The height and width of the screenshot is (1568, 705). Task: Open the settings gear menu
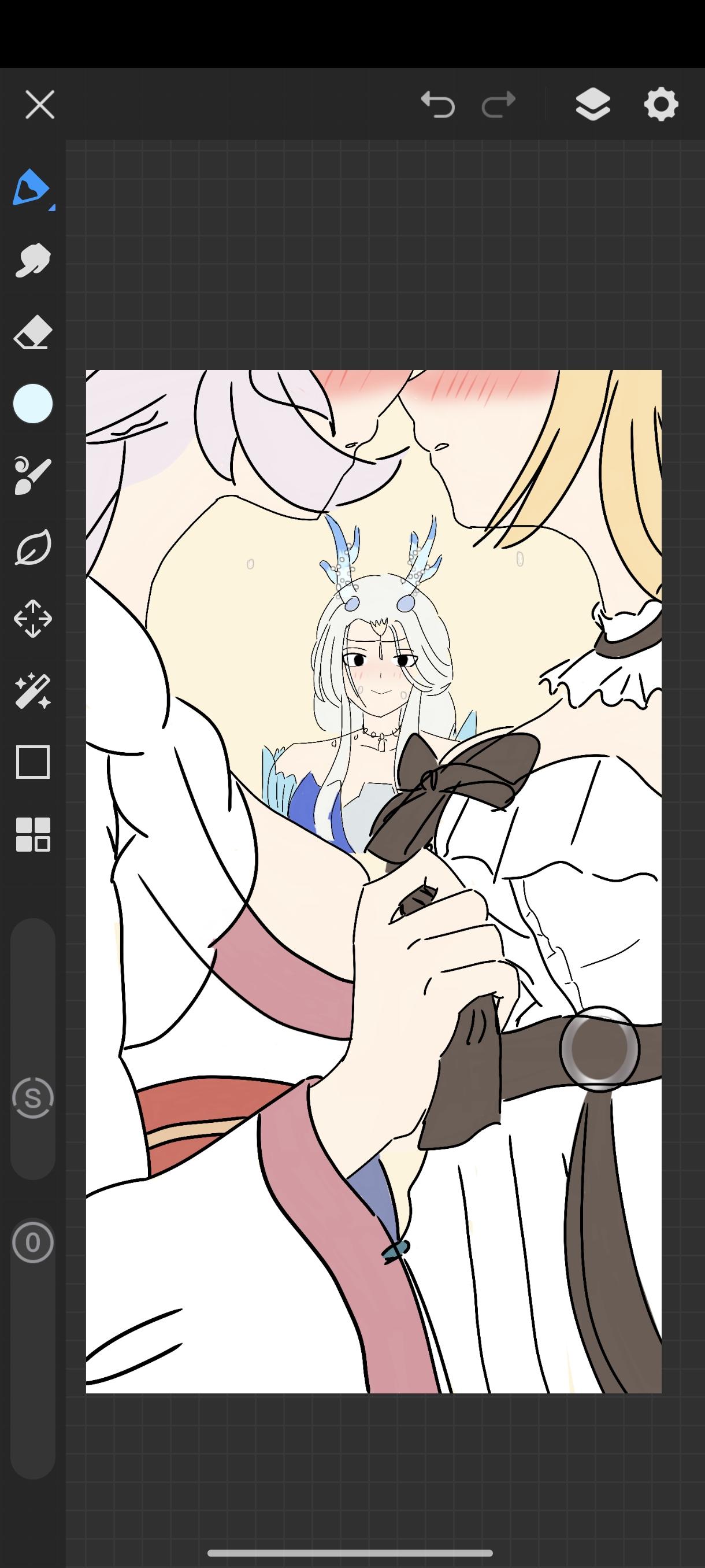(x=661, y=104)
